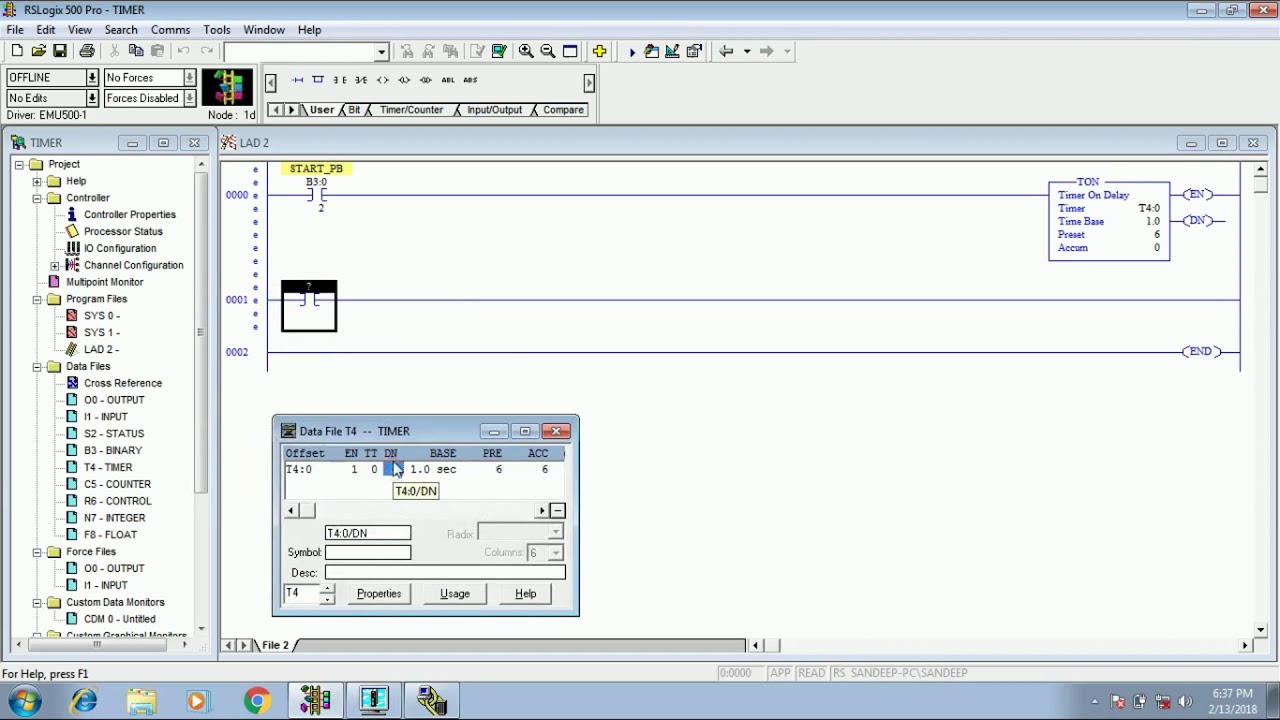The width and height of the screenshot is (1280, 720).
Task: Collapse the Controller tree node
Action: pyautogui.click(x=37, y=198)
